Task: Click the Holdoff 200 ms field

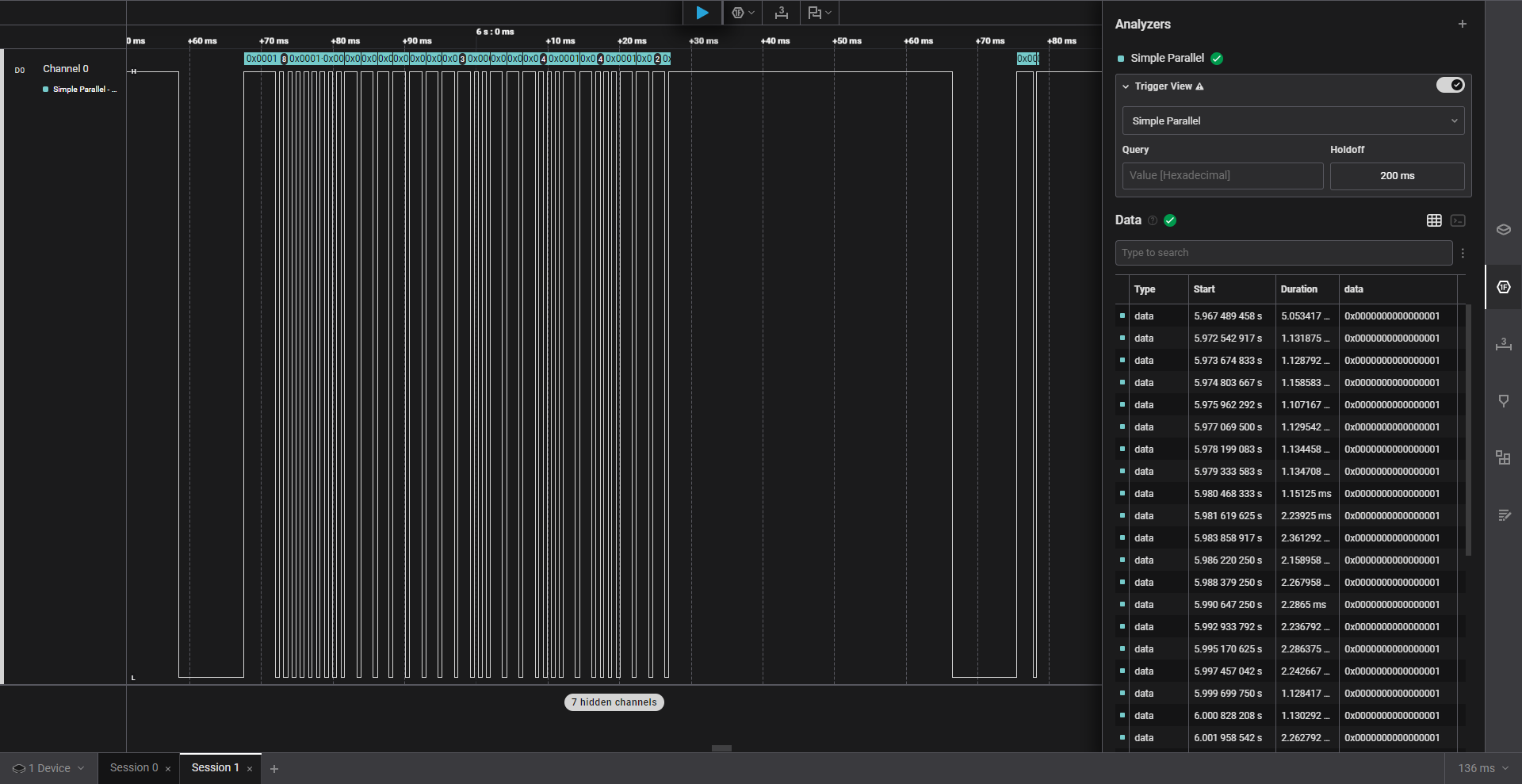Action: [x=1397, y=176]
